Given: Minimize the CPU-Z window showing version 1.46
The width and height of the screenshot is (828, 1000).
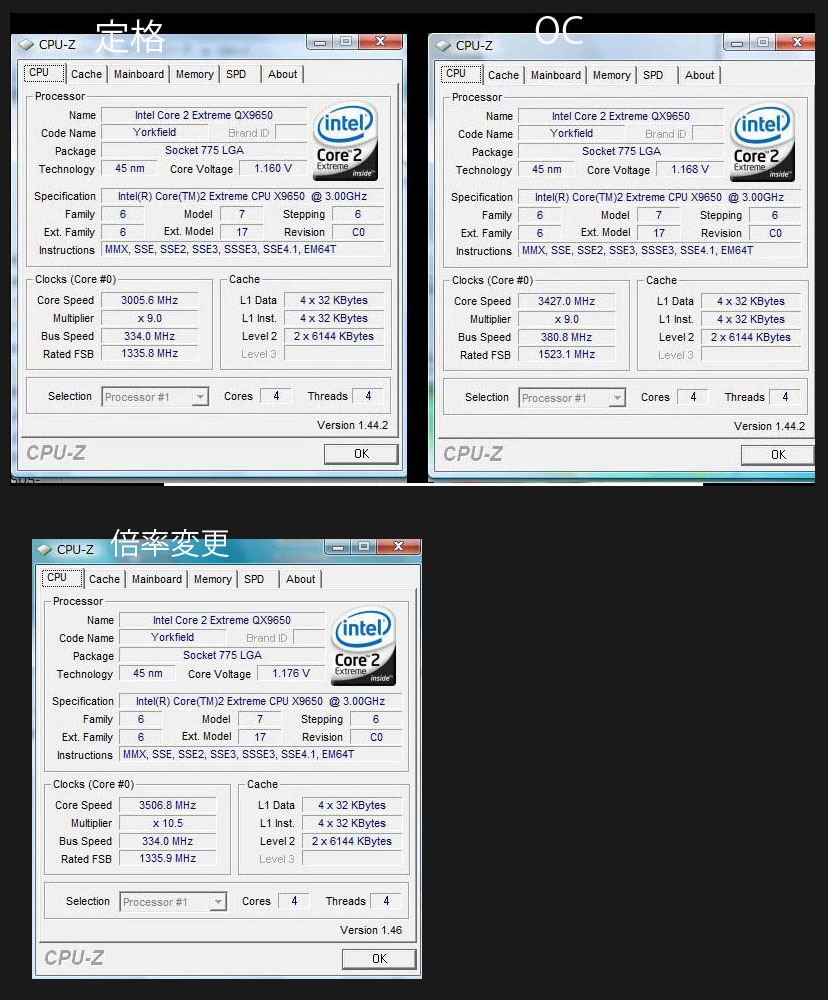Looking at the screenshot, I should tap(337, 547).
